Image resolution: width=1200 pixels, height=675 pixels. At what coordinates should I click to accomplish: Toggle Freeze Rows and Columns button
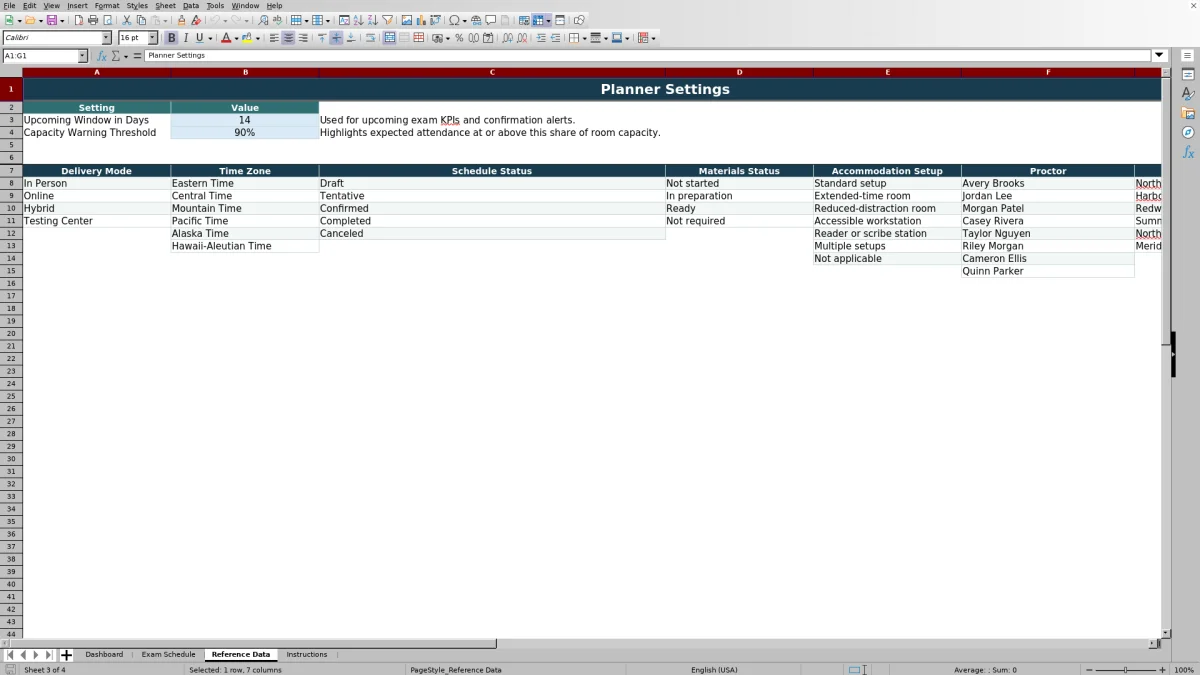tap(538, 20)
